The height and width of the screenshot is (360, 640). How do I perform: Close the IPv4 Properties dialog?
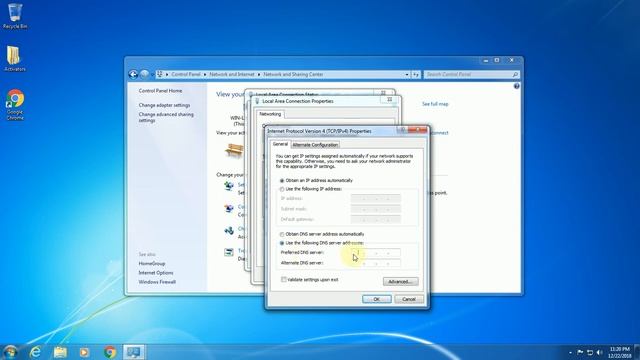tap(418, 130)
